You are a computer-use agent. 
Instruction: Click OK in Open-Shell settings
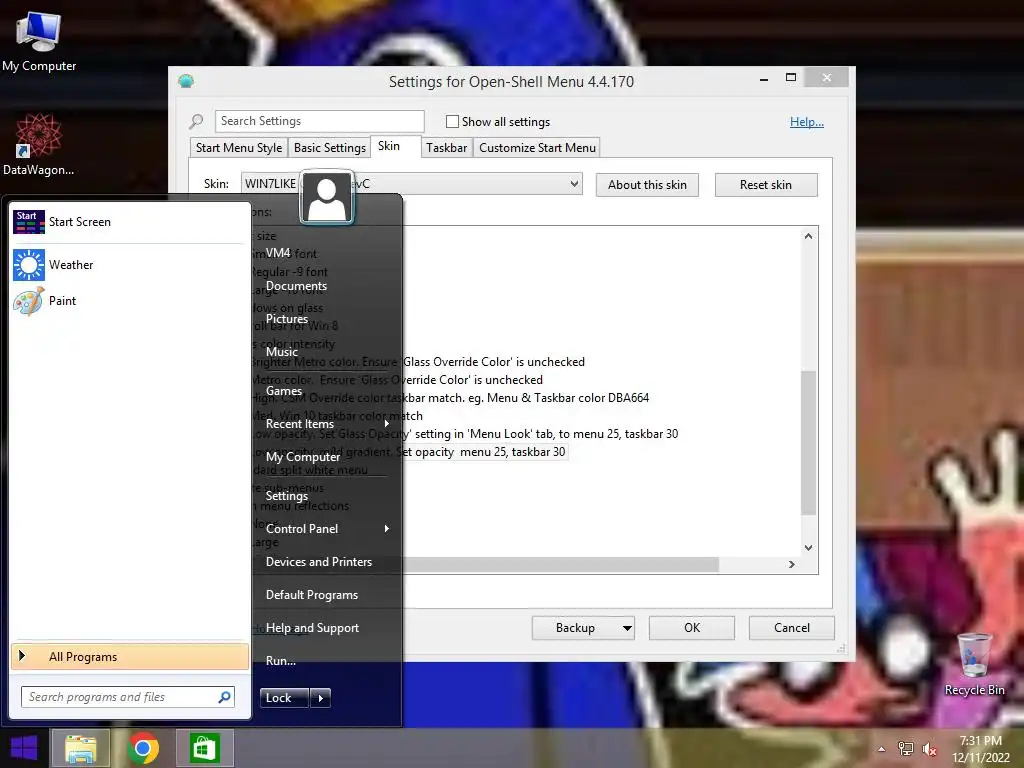pyautogui.click(x=692, y=628)
